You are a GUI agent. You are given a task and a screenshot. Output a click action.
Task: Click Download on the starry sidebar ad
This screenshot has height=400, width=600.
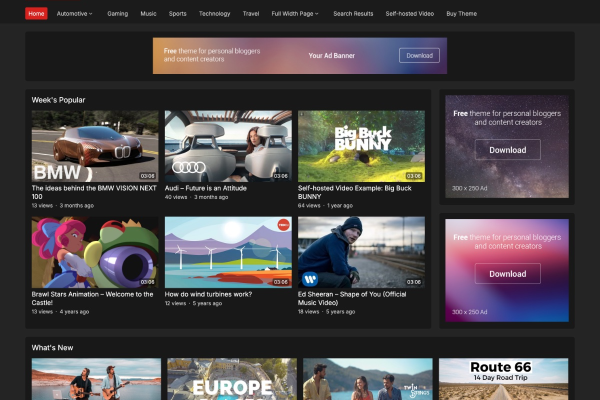[x=508, y=150]
